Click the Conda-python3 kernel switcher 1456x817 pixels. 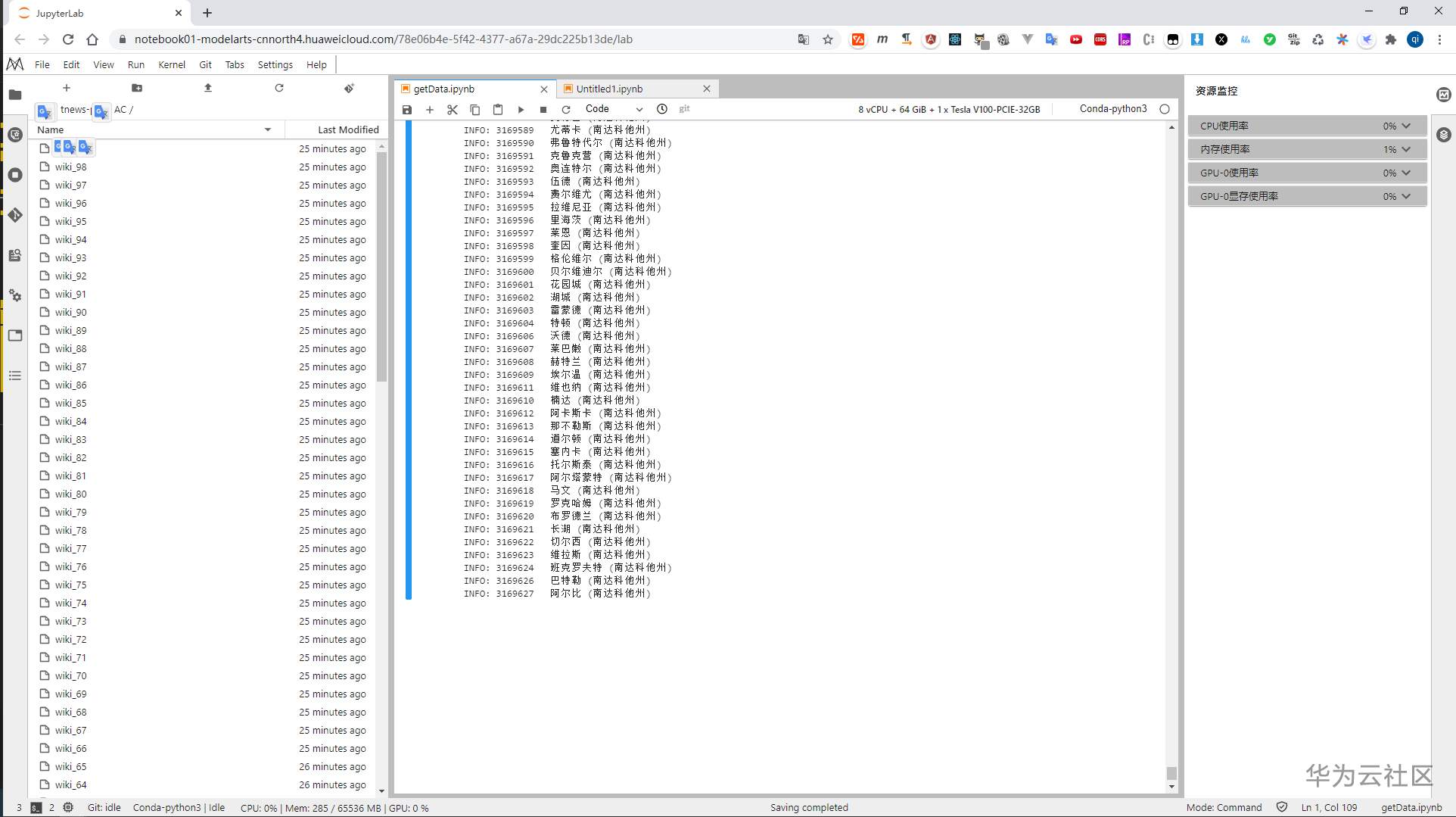(x=1112, y=108)
